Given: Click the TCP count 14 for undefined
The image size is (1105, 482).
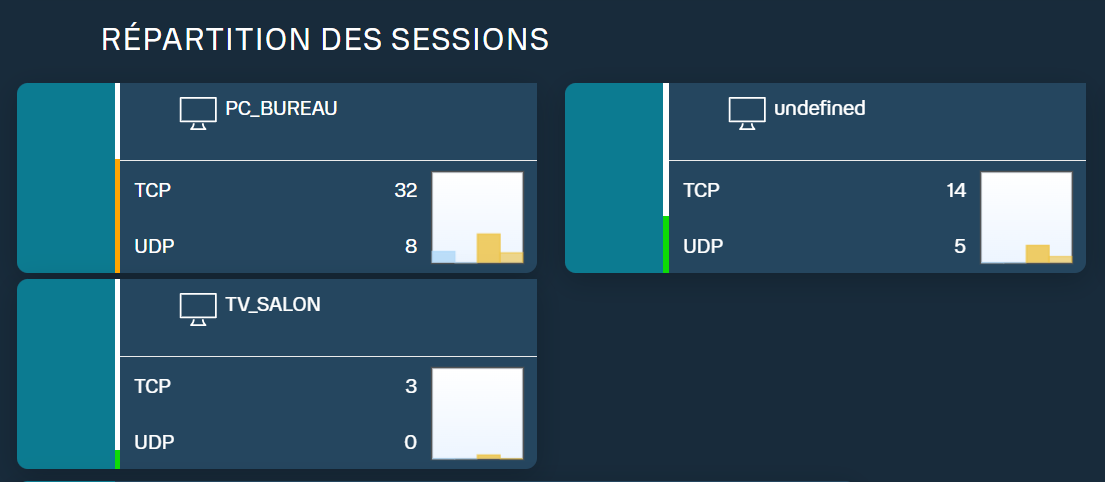Looking at the screenshot, I should tap(956, 190).
